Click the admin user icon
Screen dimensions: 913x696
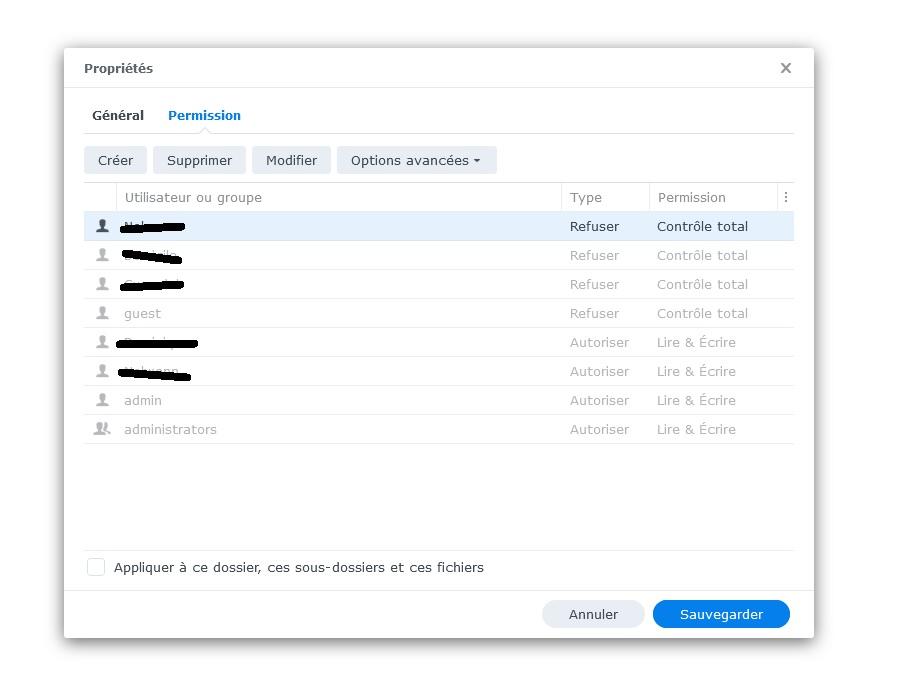[102, 400]
